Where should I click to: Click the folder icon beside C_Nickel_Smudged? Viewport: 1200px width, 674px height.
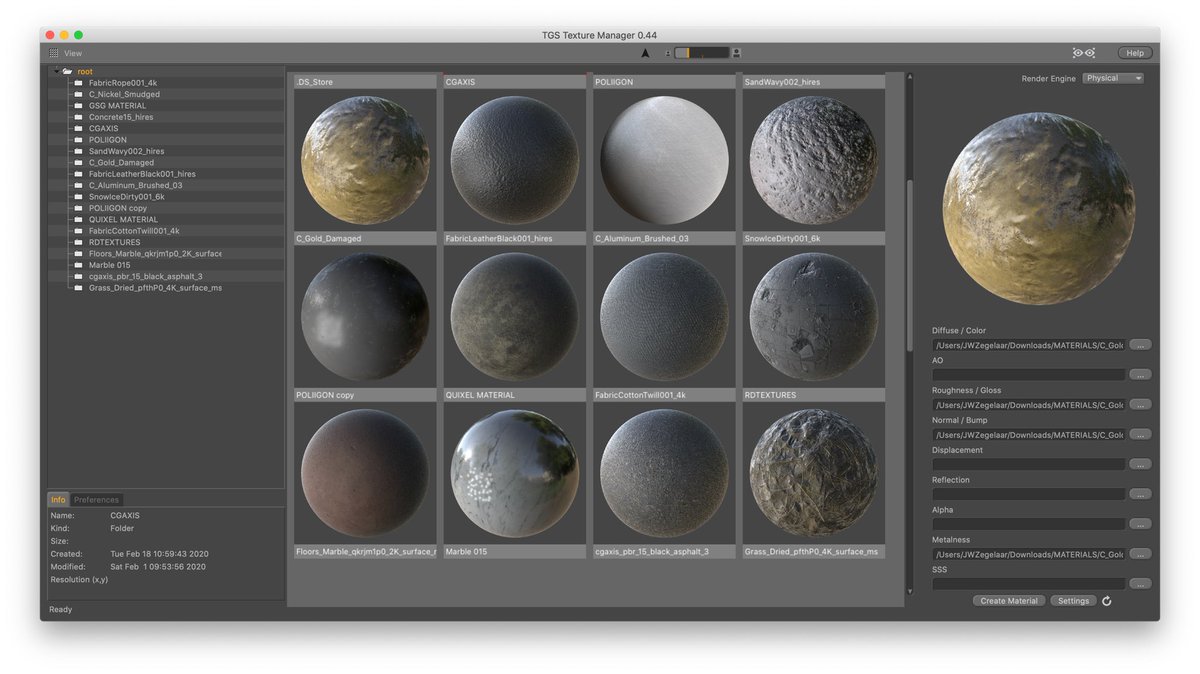(x=78, y=94)
